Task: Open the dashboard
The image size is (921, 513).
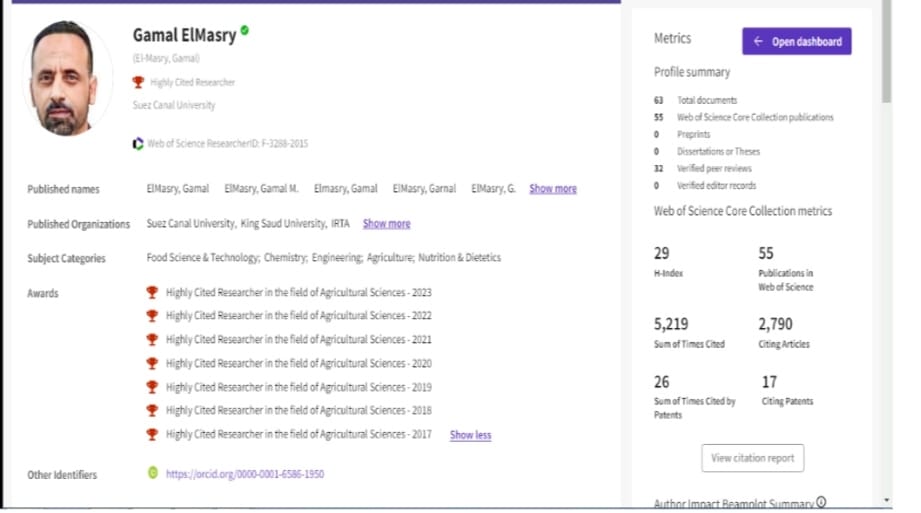Action: [796, 41]
